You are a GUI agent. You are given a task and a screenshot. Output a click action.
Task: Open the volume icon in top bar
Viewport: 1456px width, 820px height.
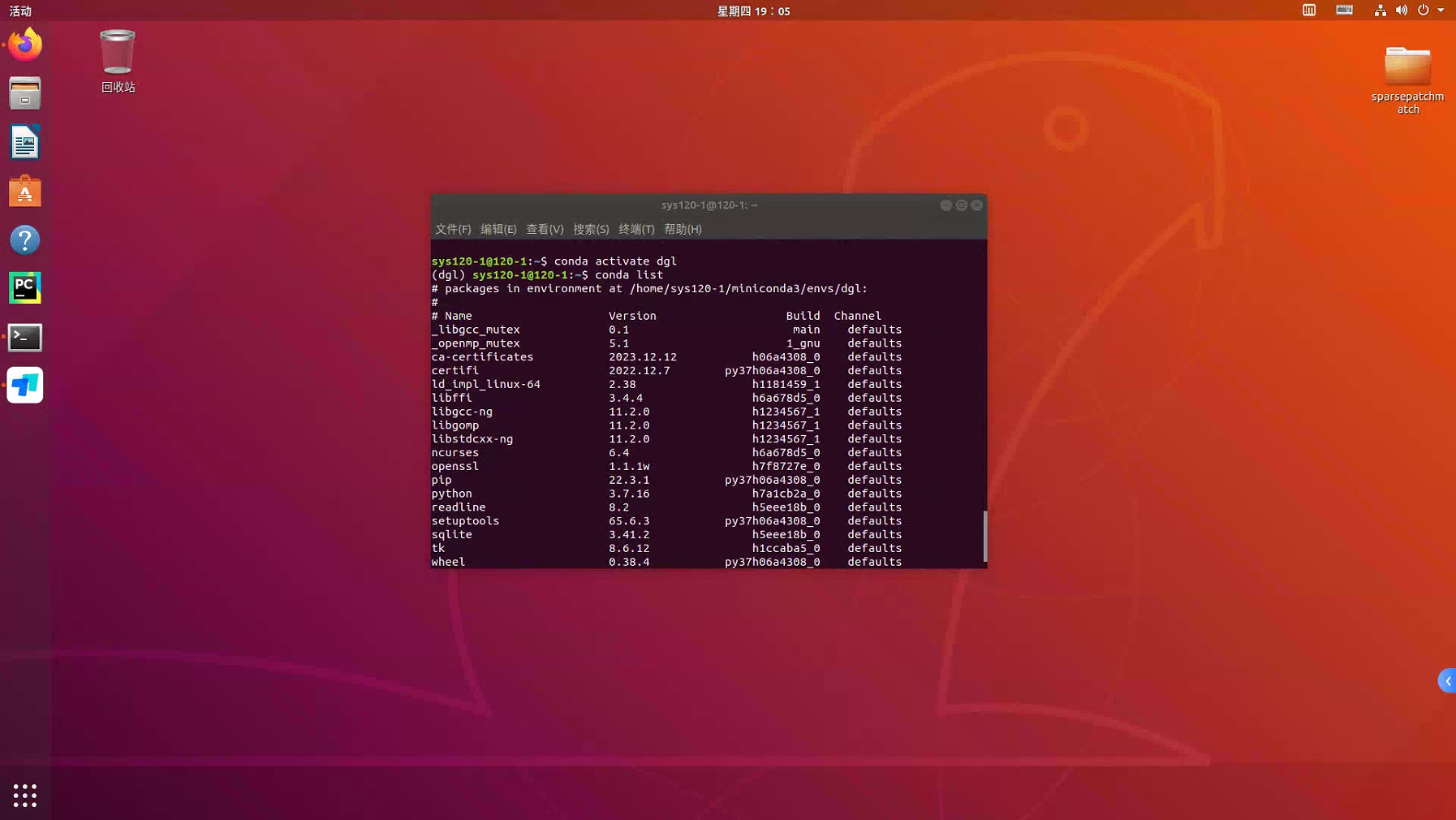click(1402, 11)
